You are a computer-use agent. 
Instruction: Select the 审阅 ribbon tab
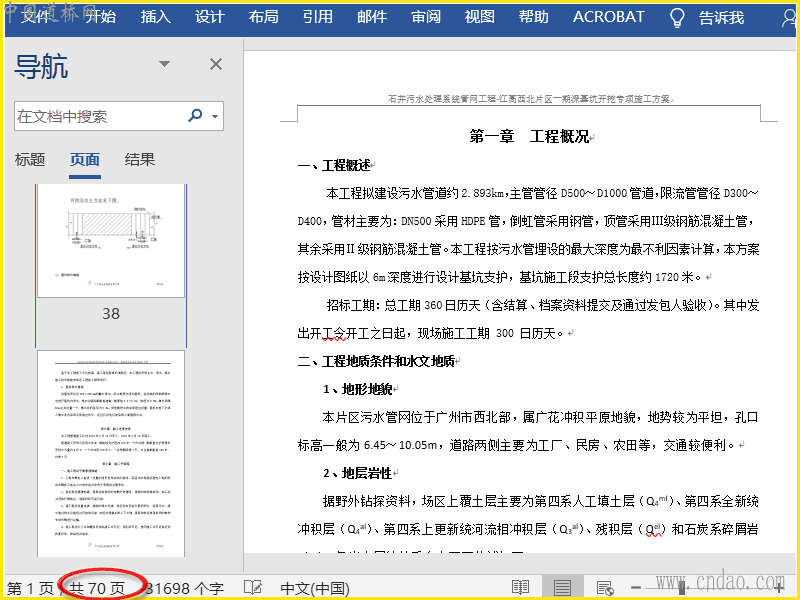(426, 17)
